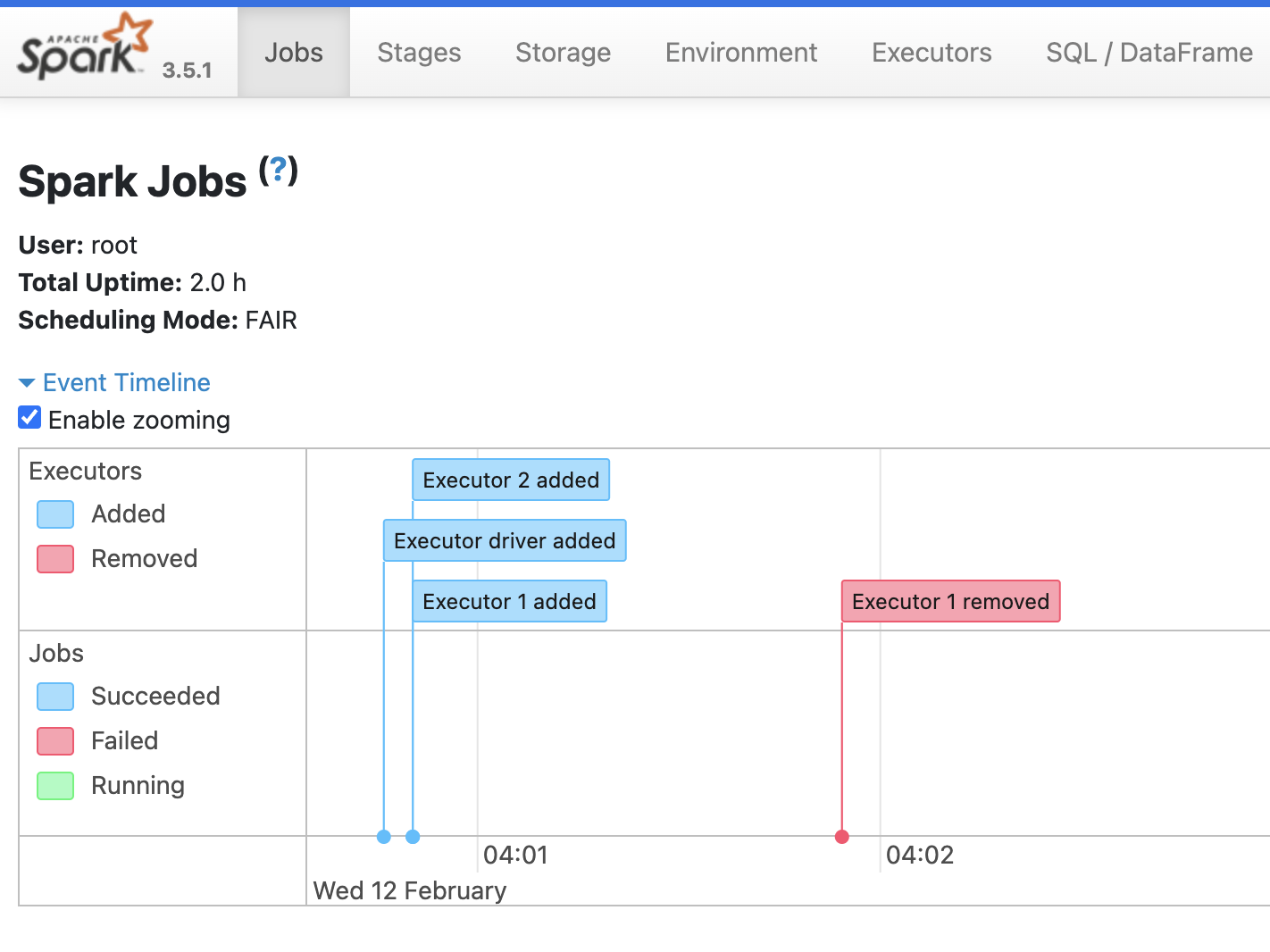Switch to the Stages tab
The image size is (1270, 952).
418,53
